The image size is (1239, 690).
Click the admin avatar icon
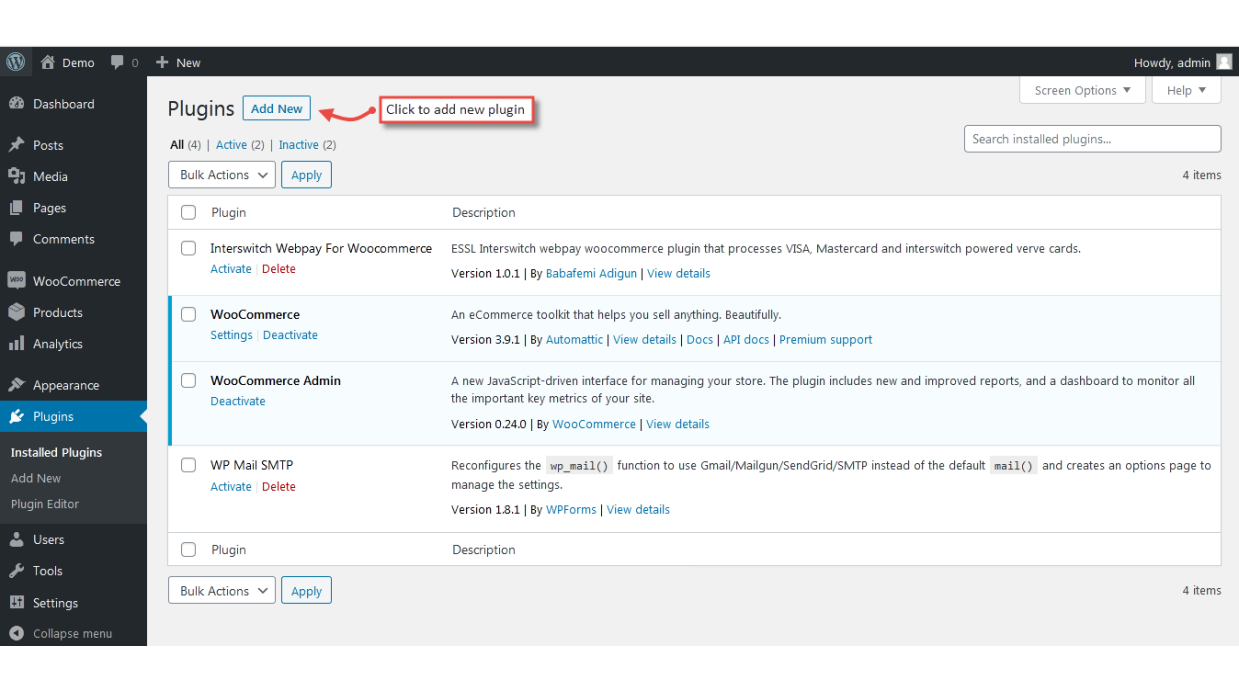pyautogui.click(x=1224, y=62)
